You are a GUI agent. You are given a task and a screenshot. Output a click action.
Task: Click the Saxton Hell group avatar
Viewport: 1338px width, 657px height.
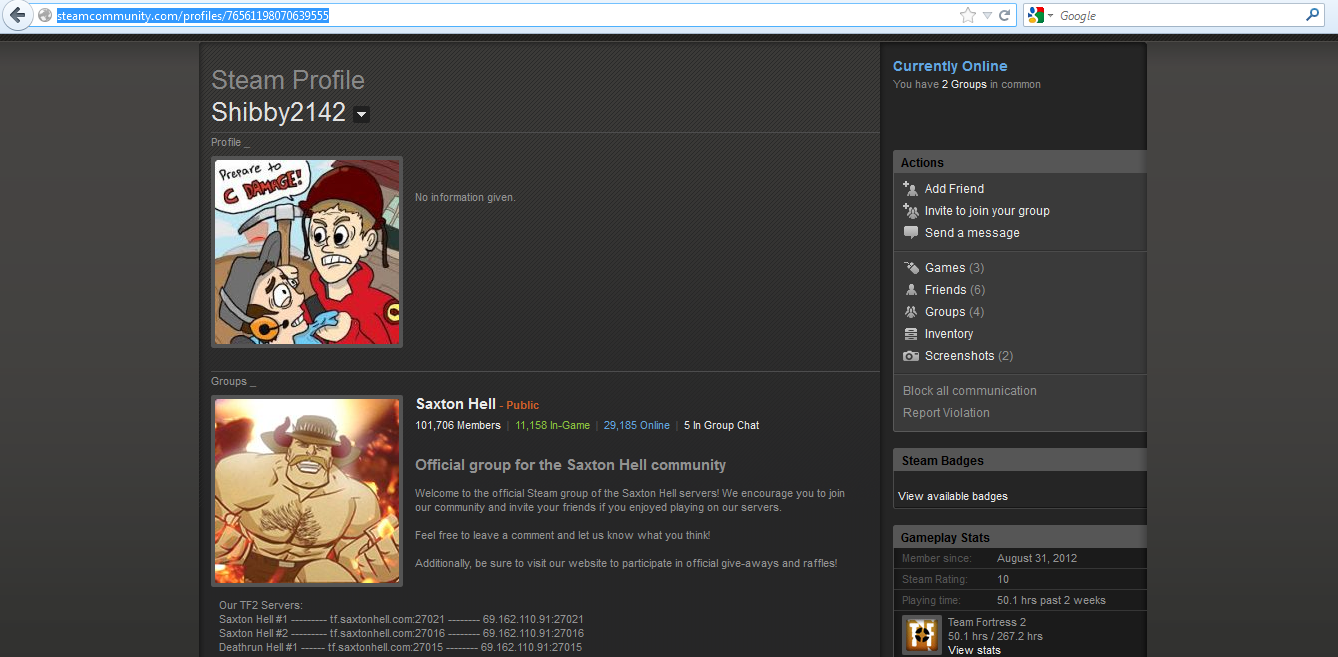coord(307,491)
